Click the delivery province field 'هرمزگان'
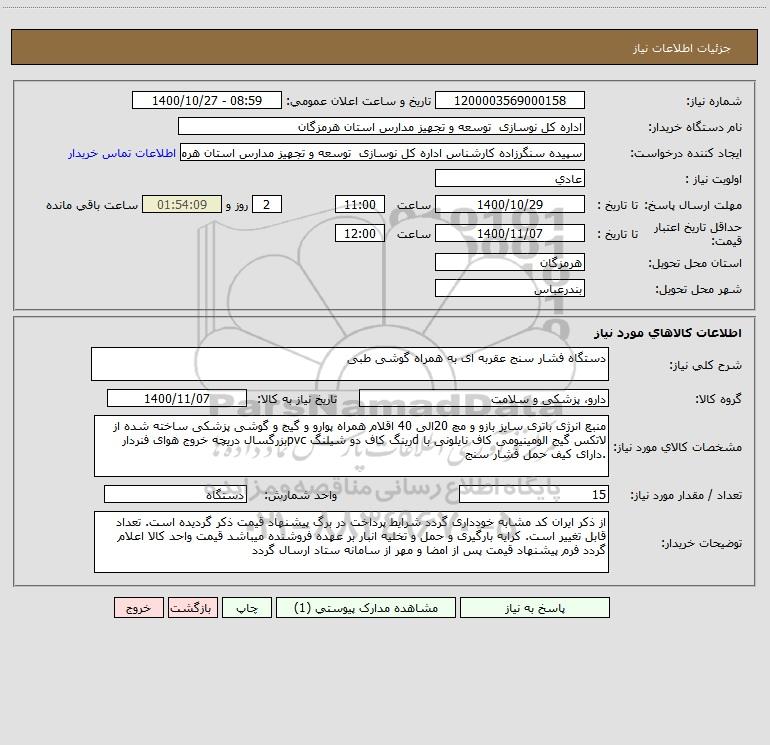 (510, 262)
